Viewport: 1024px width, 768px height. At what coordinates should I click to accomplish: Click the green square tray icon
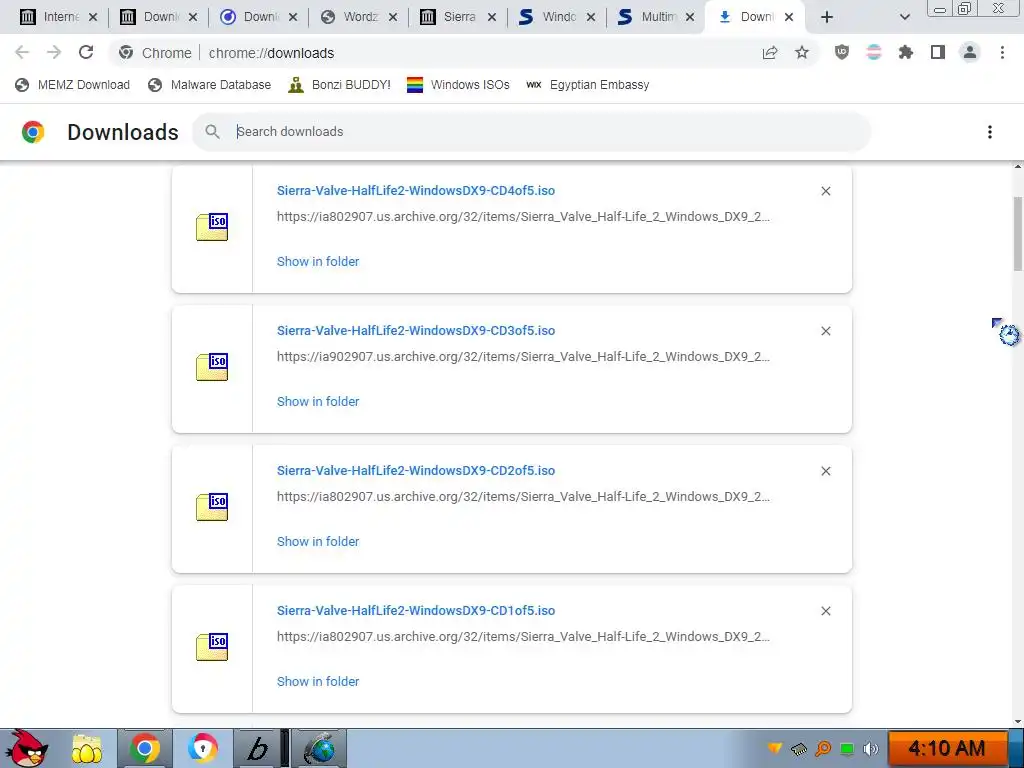coord(847,749)
